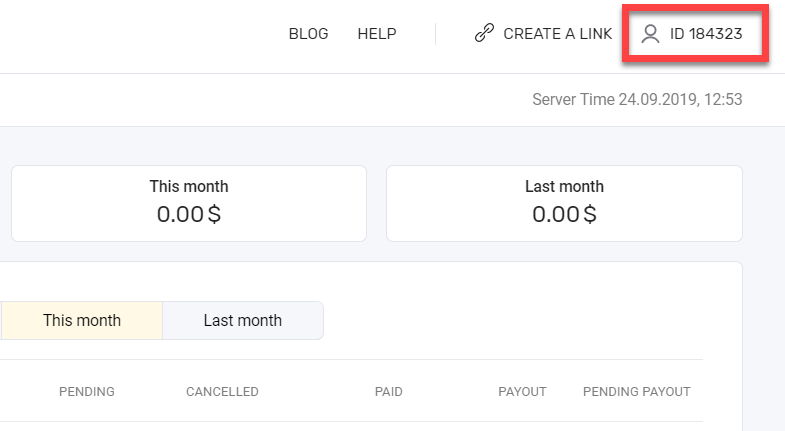Sort by PAID column header
This screenshot has width=785, height=431.
388,391
